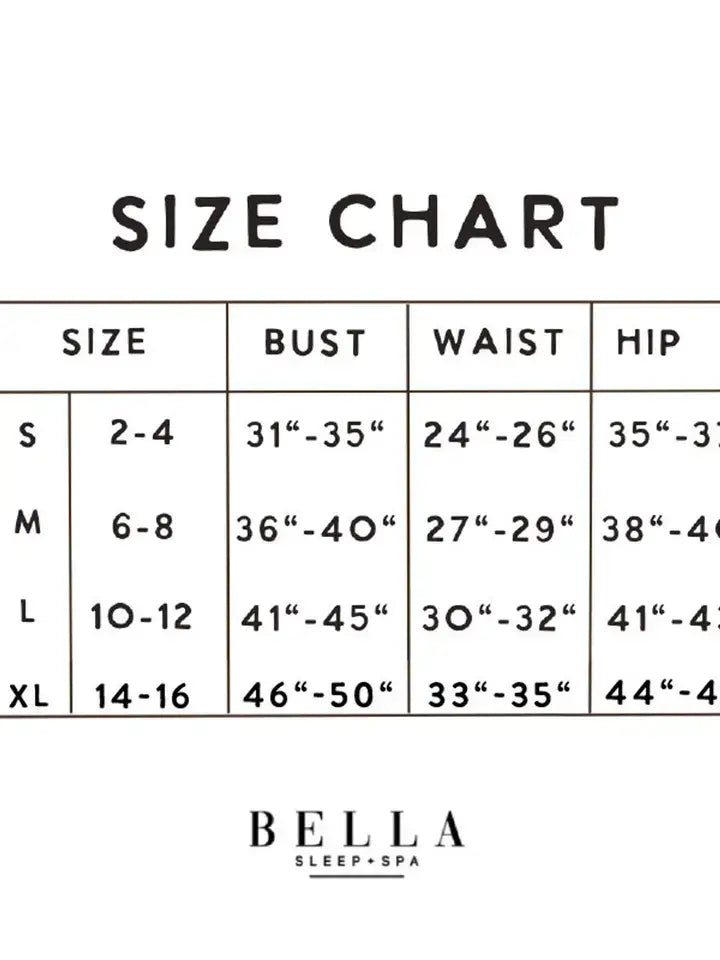Click the 14-16 numeric size cell

click(142, 696)
